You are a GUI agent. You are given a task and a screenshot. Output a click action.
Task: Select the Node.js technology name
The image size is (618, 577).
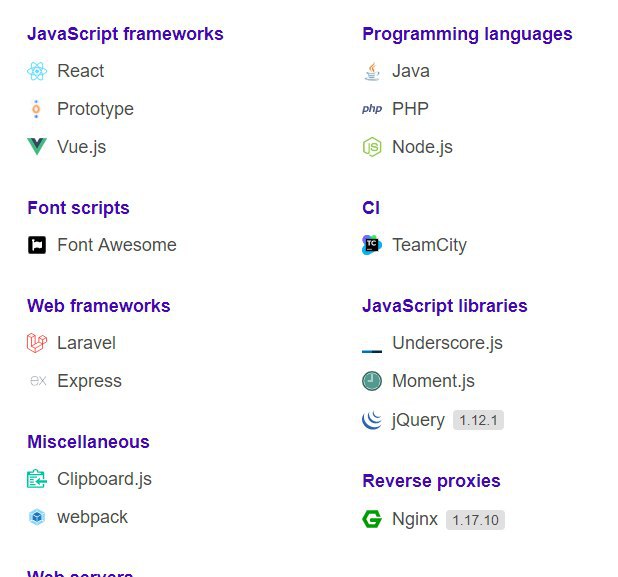click(423, 147)
